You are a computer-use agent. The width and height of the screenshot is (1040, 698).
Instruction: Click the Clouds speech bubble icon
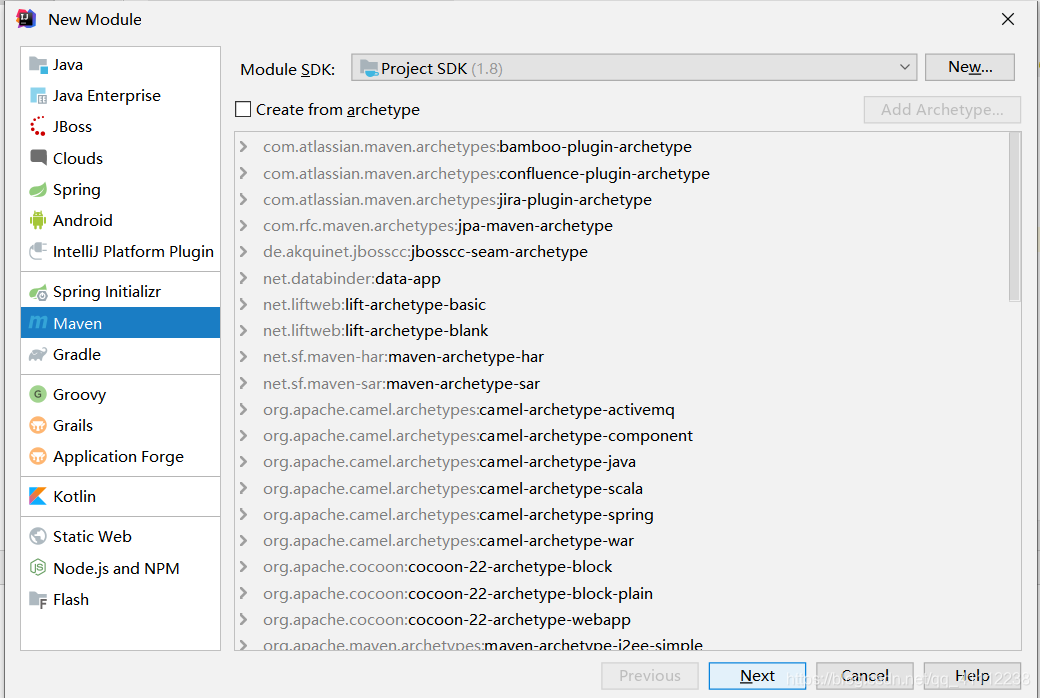(x=38, y=158)
